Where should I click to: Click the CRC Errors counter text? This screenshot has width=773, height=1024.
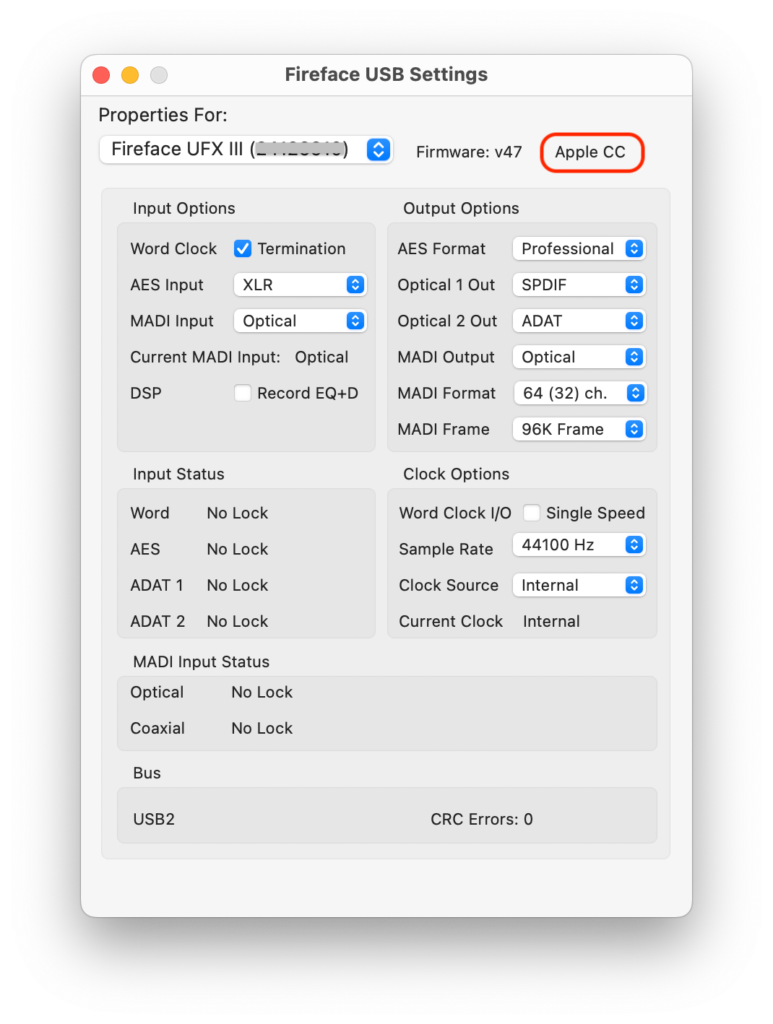[481, 819]
